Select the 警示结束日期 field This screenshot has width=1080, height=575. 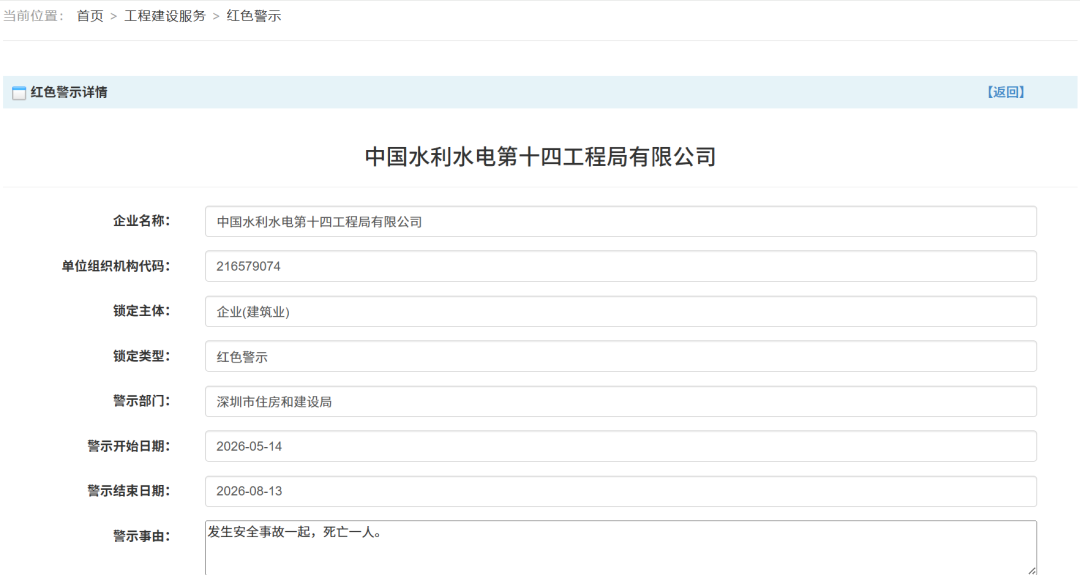621,491
